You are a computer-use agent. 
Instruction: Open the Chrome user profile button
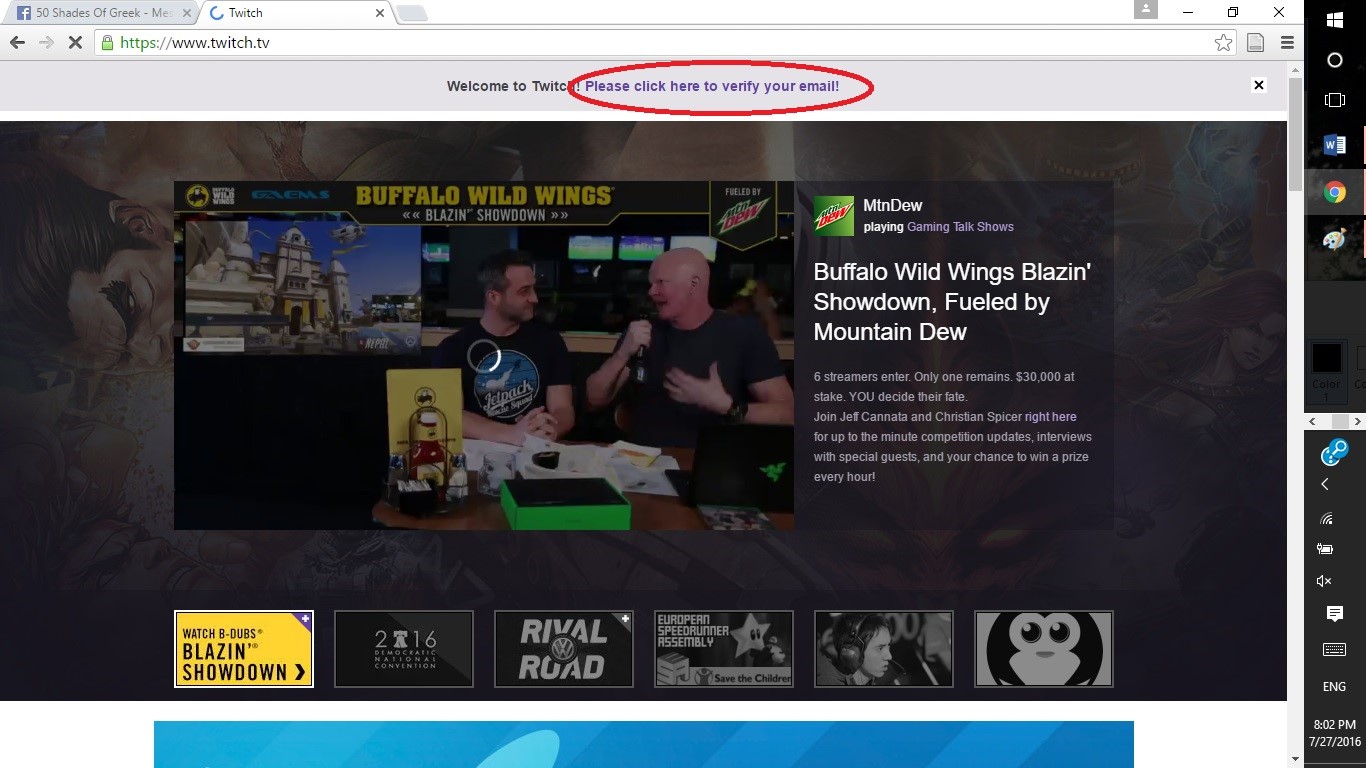[1146, 9]
